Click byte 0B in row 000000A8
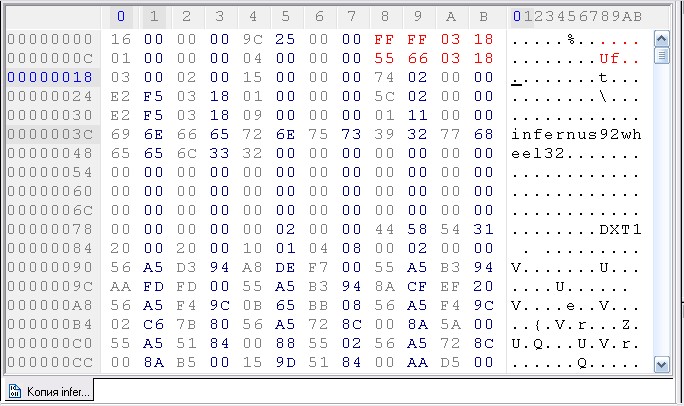The width and height of the screenshot is (684, 406). click(x=253, y=305)
